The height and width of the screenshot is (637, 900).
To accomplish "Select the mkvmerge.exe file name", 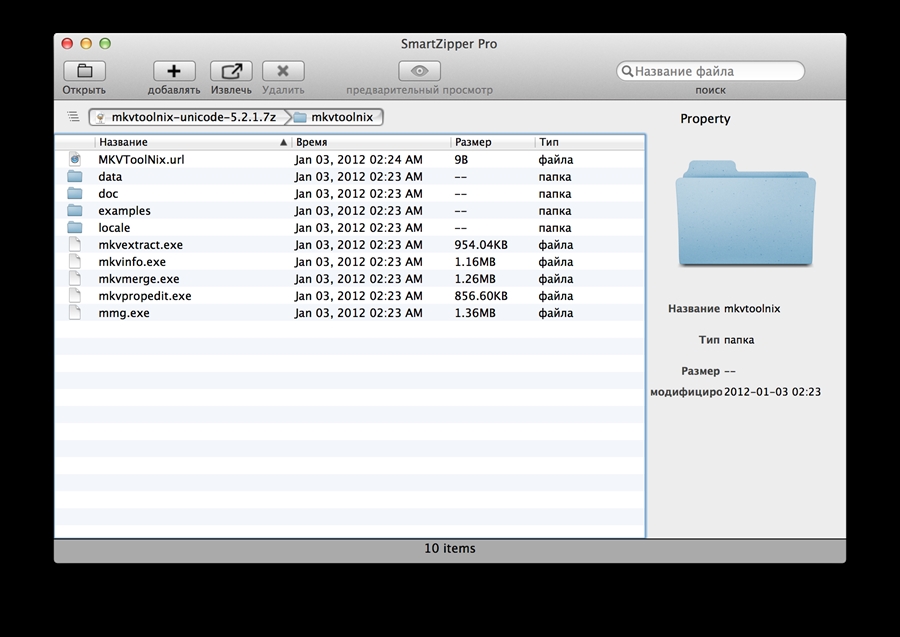I will [x=139, y=279].
